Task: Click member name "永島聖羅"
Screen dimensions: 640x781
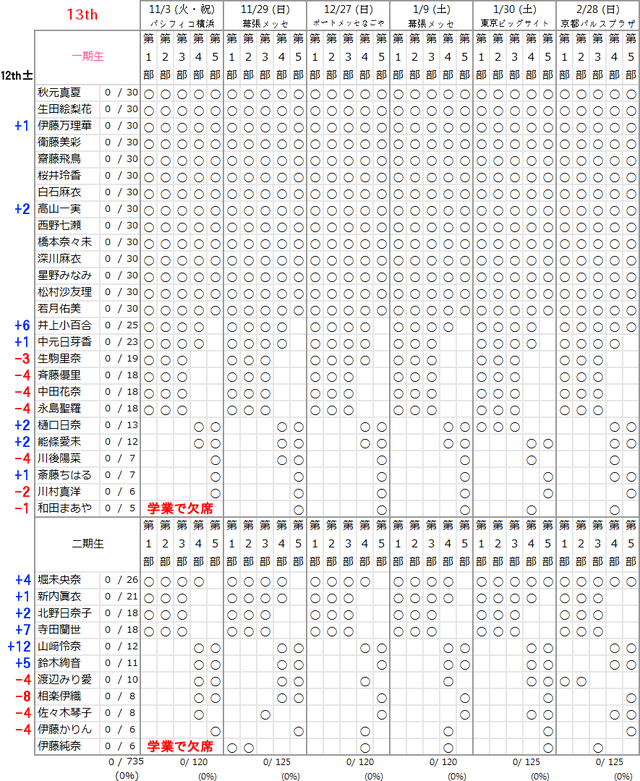Action: coord(59,408)
